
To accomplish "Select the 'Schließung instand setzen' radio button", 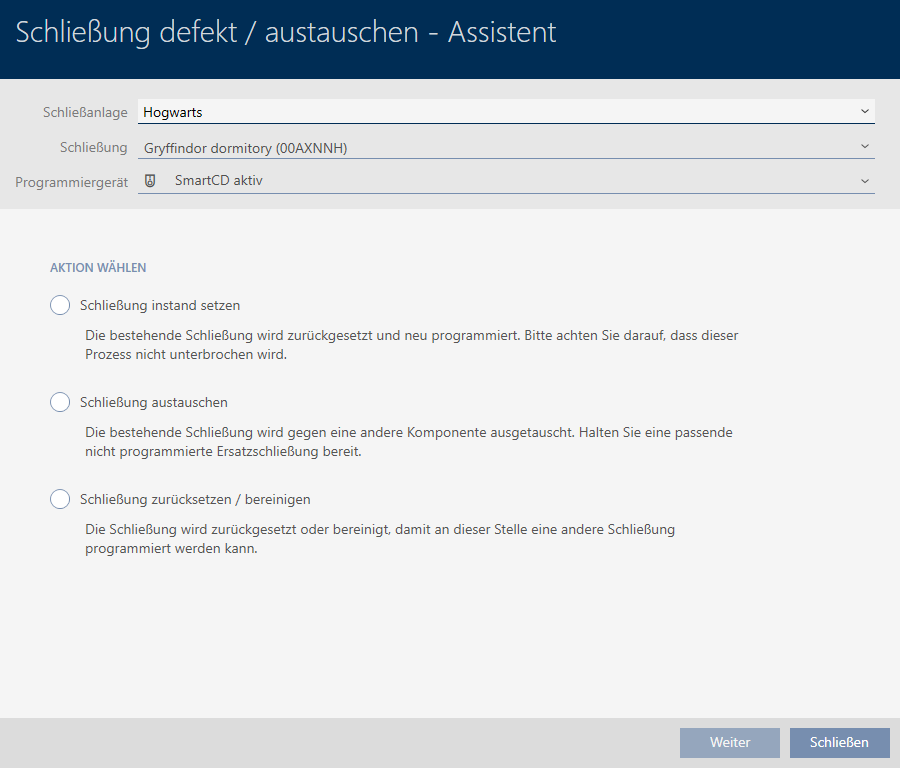I will [60, 305].
